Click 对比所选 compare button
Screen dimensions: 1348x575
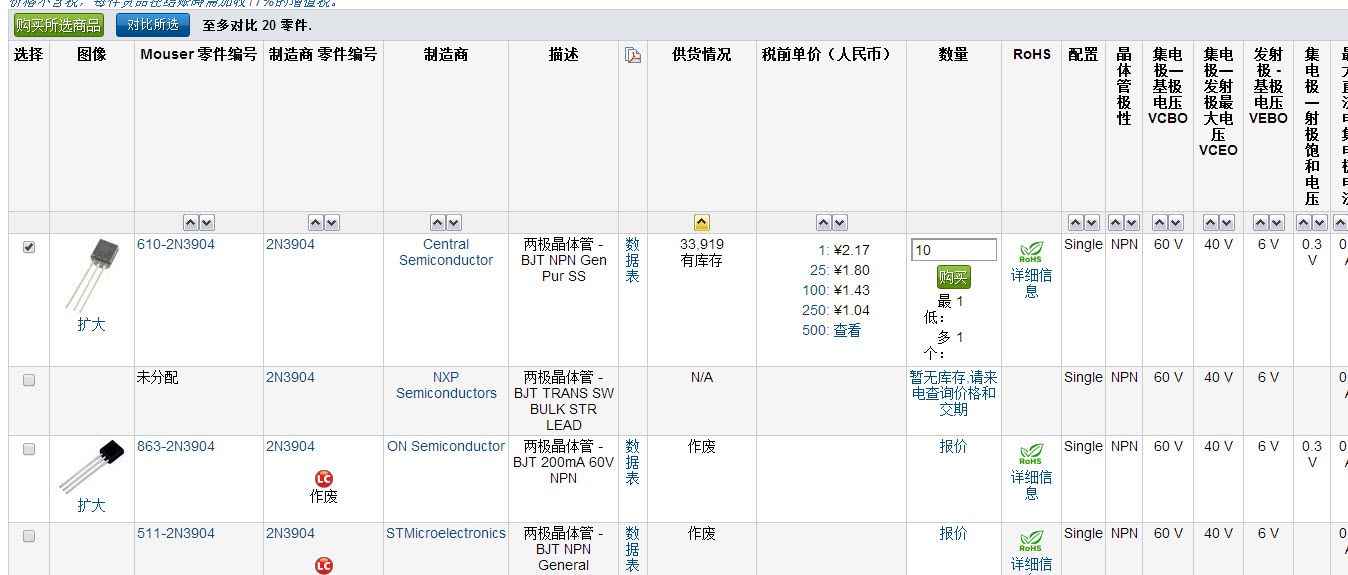pyautogui.click(x=153, y=25)
